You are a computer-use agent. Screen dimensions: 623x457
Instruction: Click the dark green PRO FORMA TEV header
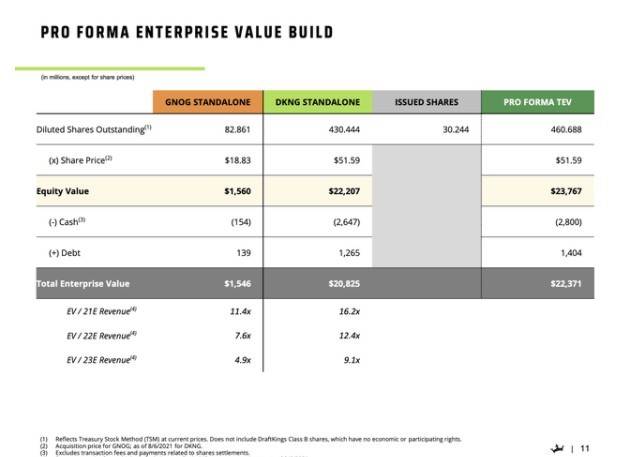pos(536,102)
